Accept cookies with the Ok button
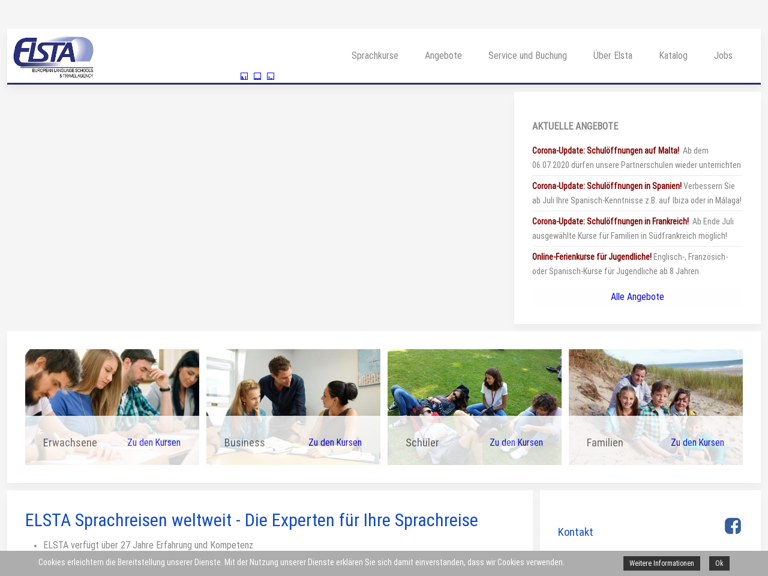 [x=719, y=563]
